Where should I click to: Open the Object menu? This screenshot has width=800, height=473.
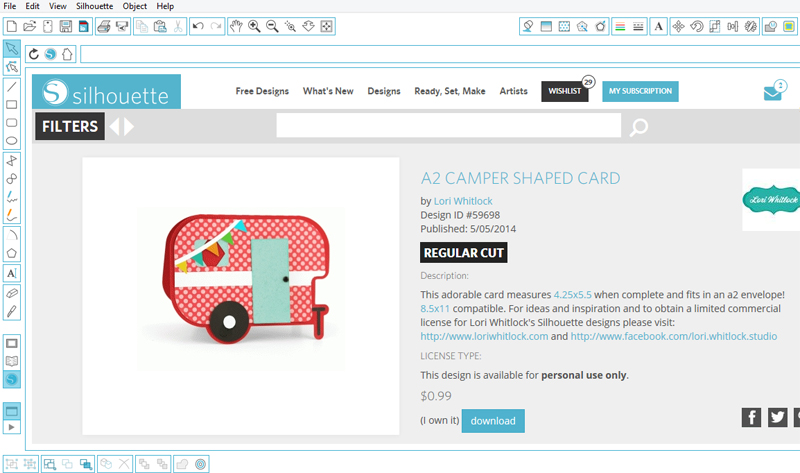135,6
